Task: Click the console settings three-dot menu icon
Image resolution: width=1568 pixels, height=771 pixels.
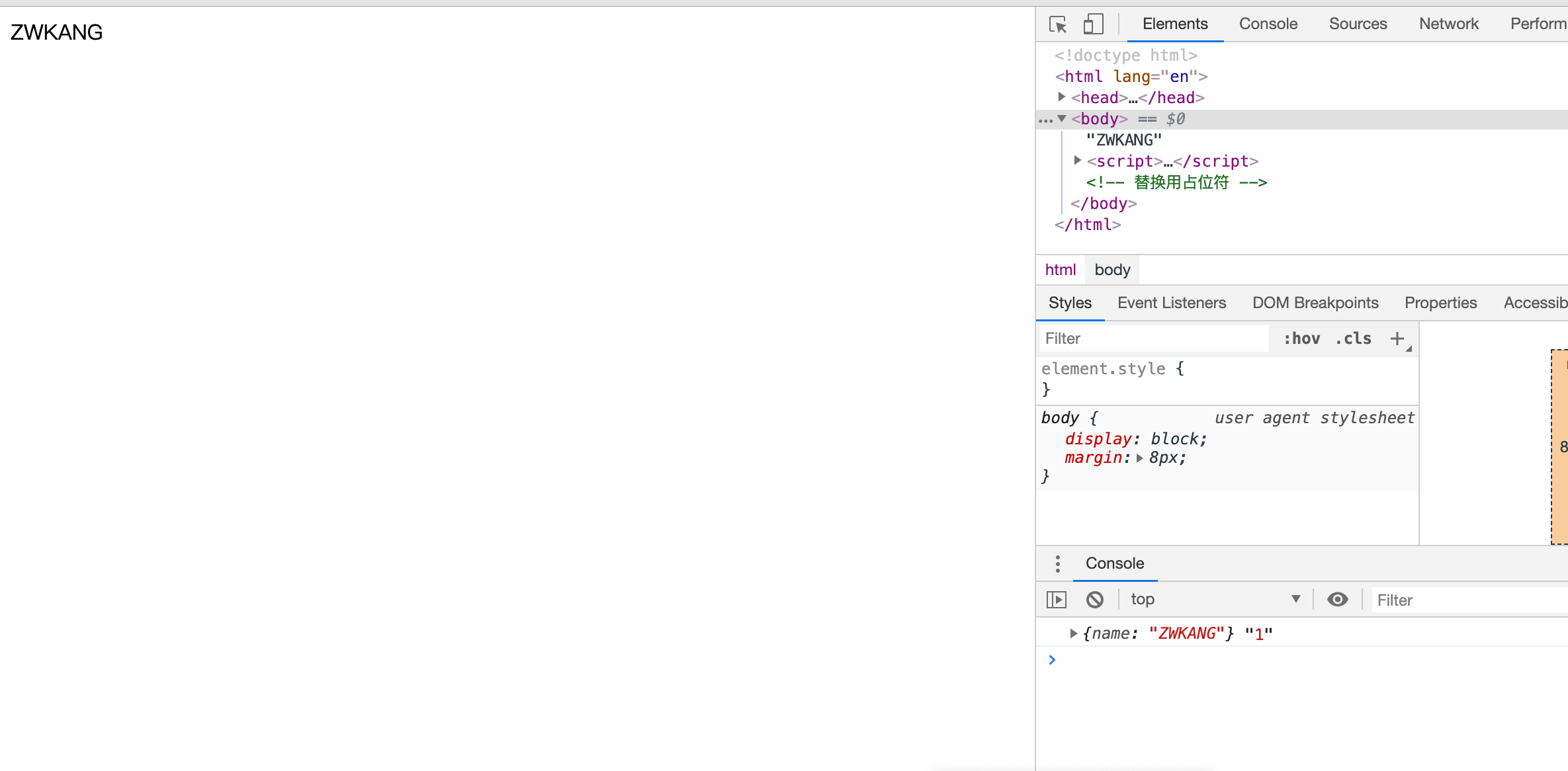Action: click(x=1057, y=563)
